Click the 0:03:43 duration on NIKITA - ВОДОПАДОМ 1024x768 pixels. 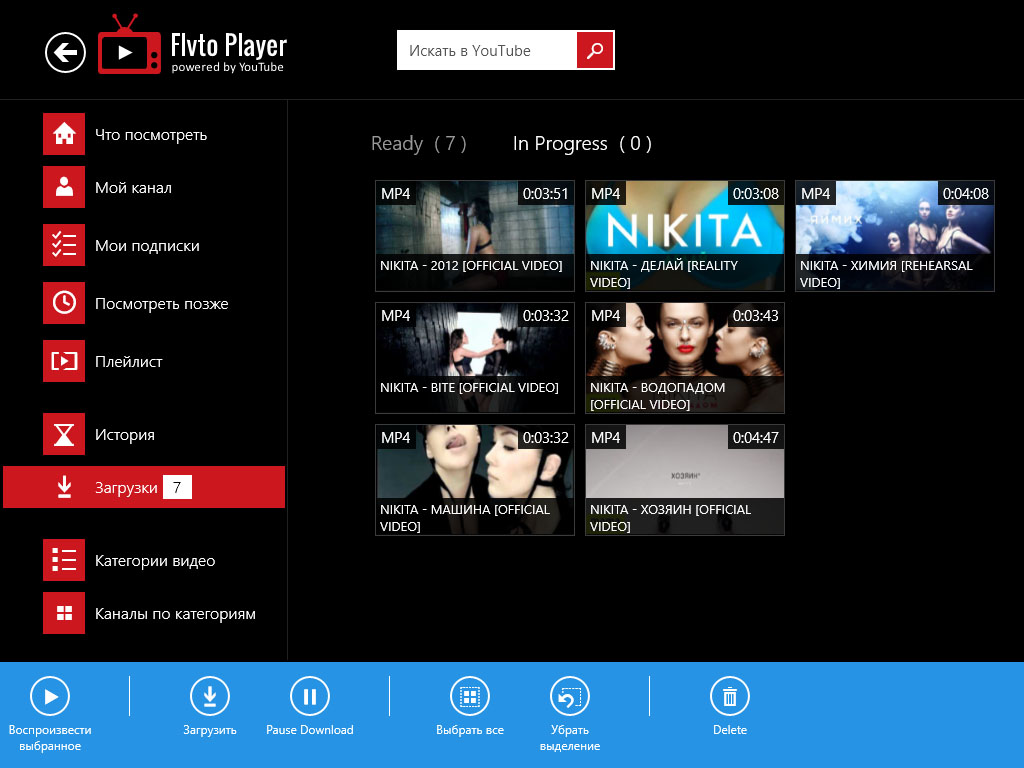point(756,316)
